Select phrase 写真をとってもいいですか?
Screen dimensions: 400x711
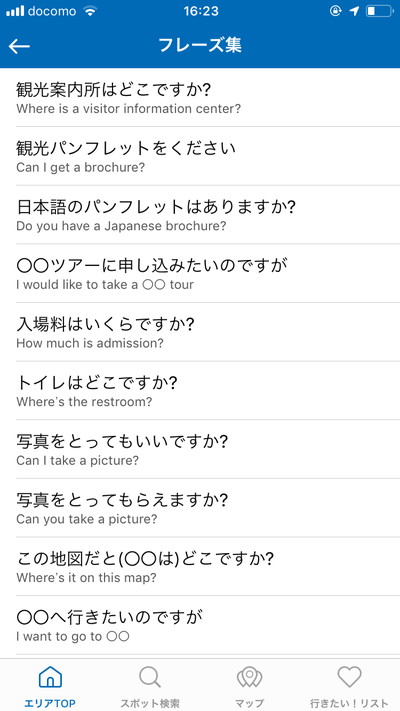pyautogui.click(x=200, y=449)
